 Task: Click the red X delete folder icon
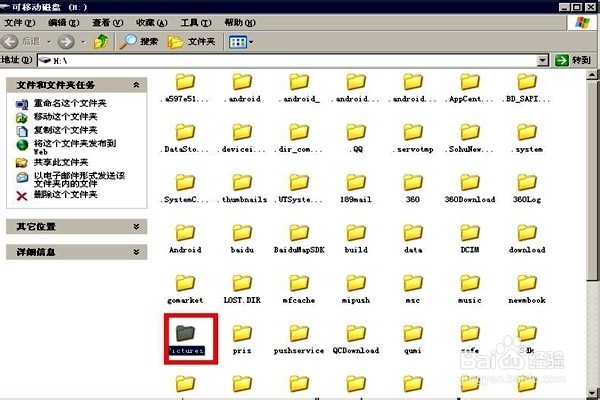(22, 196)
